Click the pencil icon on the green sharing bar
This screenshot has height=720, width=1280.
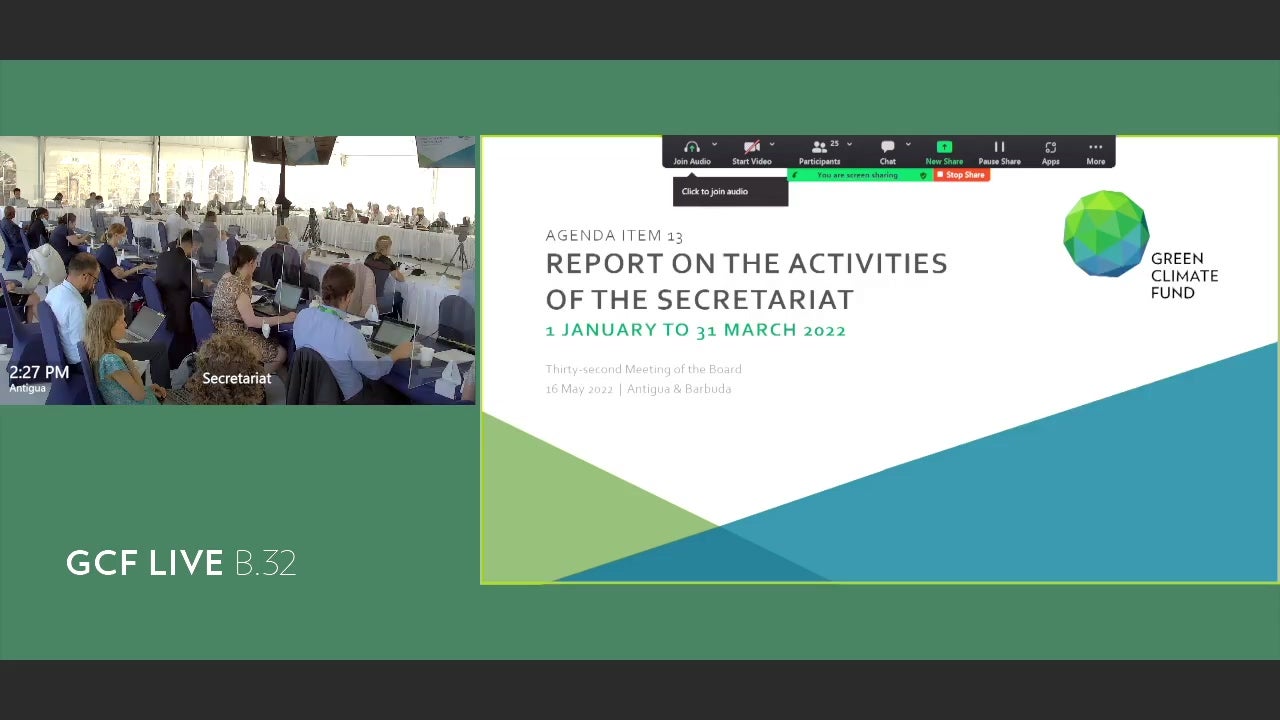tap(795, 175)
